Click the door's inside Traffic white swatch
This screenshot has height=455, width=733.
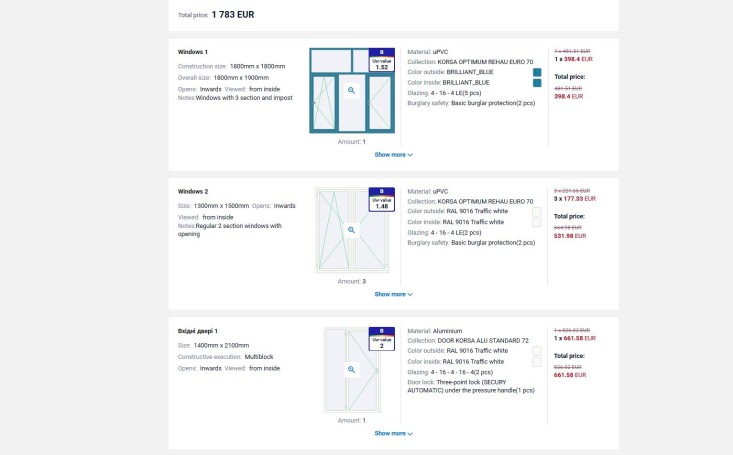537,362
